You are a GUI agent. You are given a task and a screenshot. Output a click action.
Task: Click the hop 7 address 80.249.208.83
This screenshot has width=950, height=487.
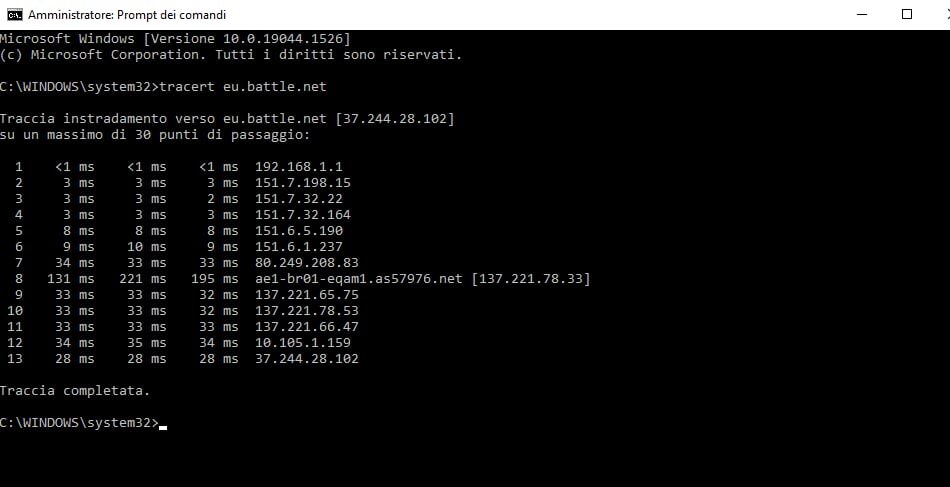(307, 263)
